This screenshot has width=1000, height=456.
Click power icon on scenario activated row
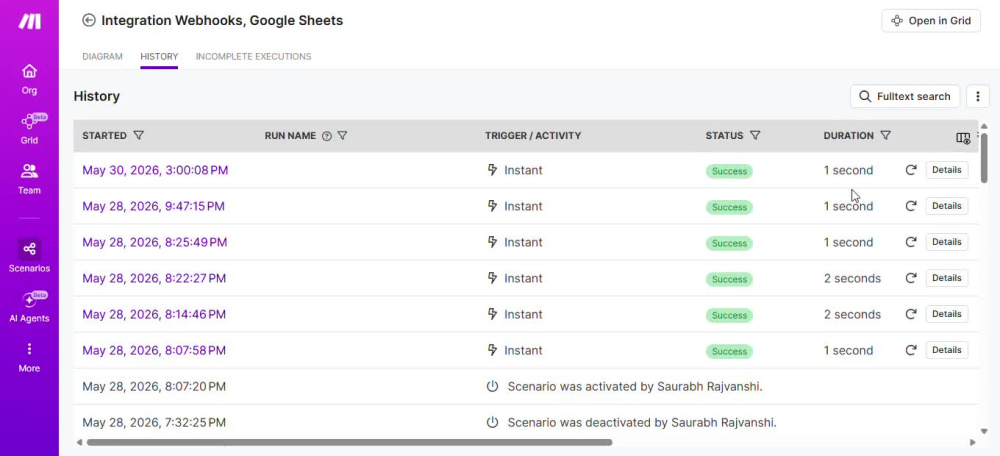point(492,386)
